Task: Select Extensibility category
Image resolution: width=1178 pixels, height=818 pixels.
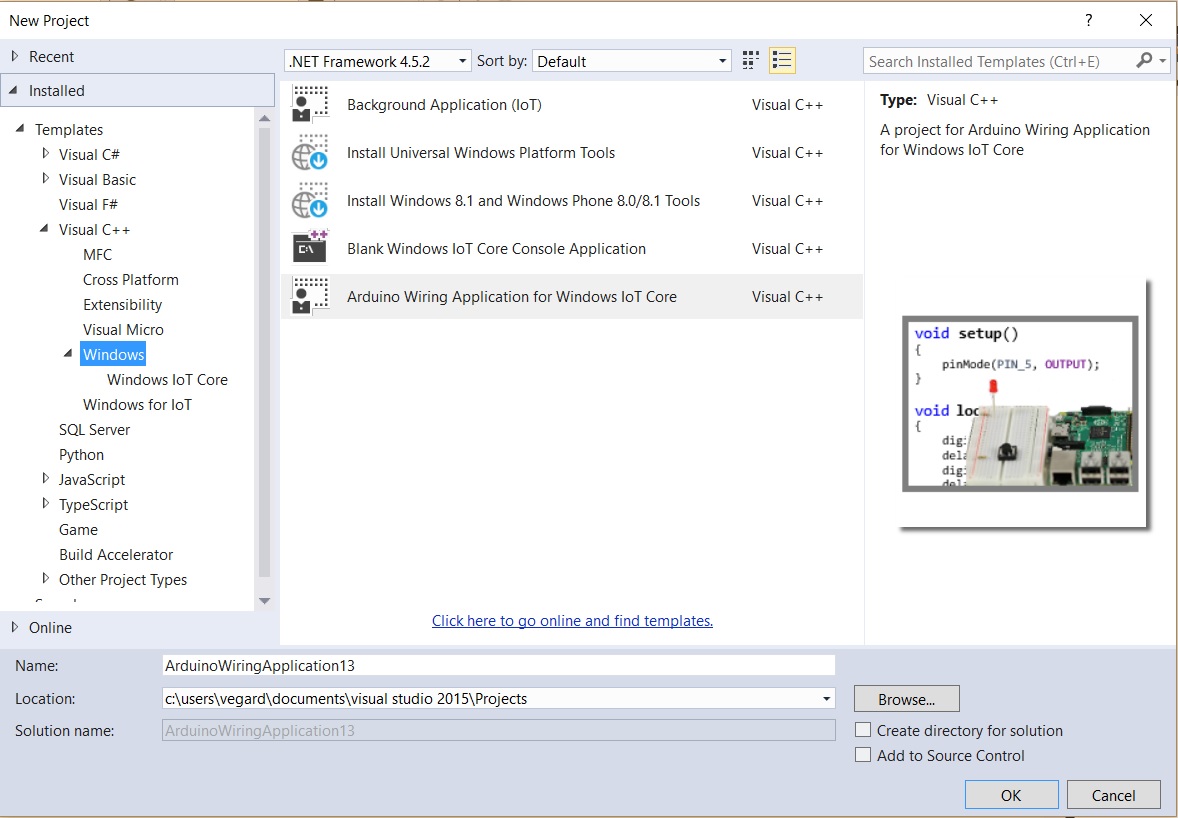Action: [x=122, y=304]
